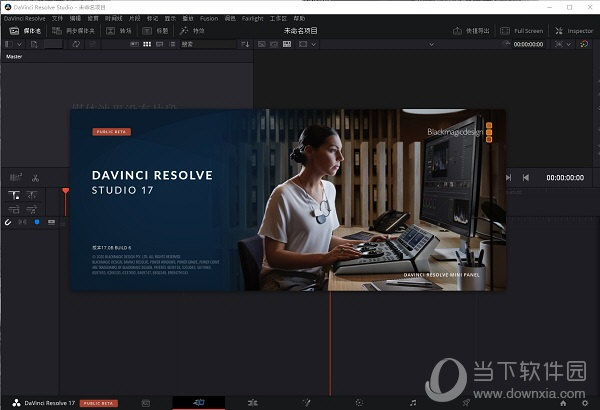The image size is (600, 410).
Task: Open the Media page tab
Action: click(146, 403)
